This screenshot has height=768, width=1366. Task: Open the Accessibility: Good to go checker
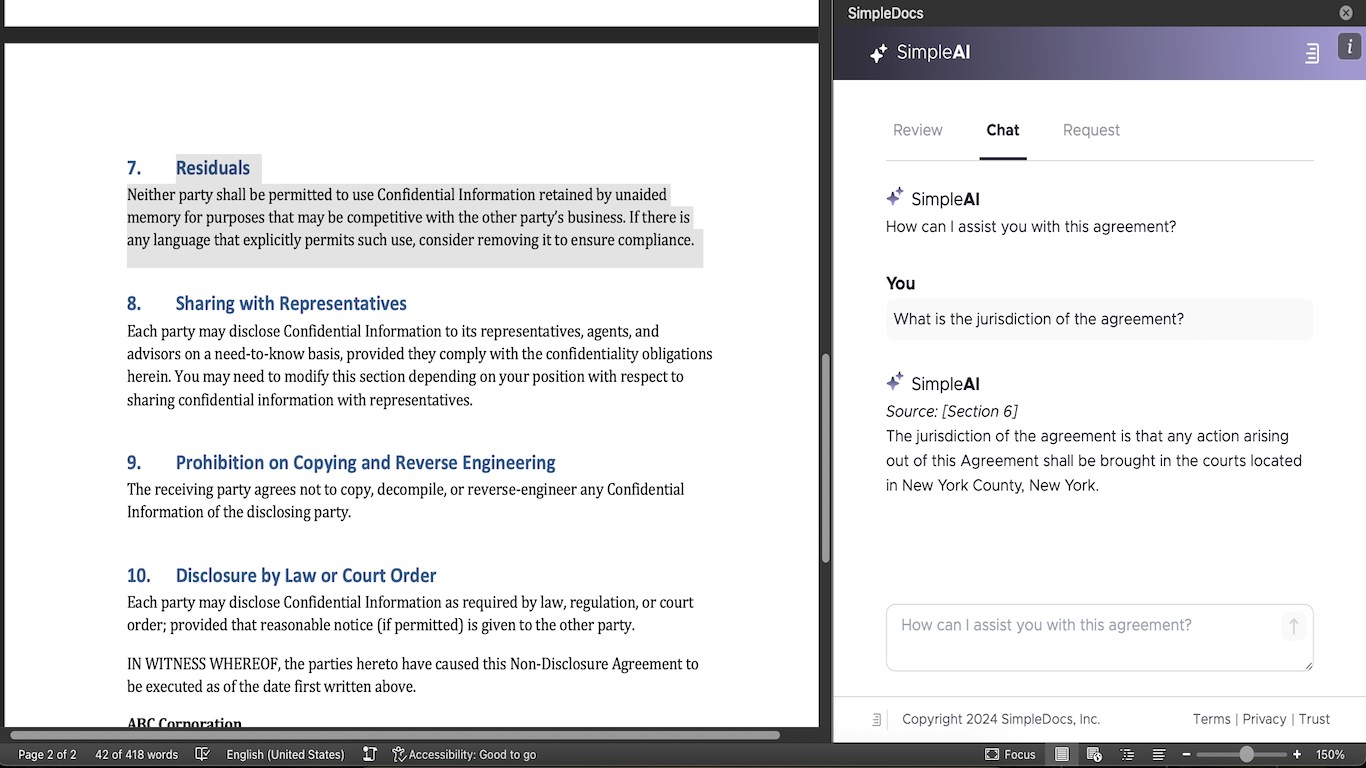tap(464, 754)
